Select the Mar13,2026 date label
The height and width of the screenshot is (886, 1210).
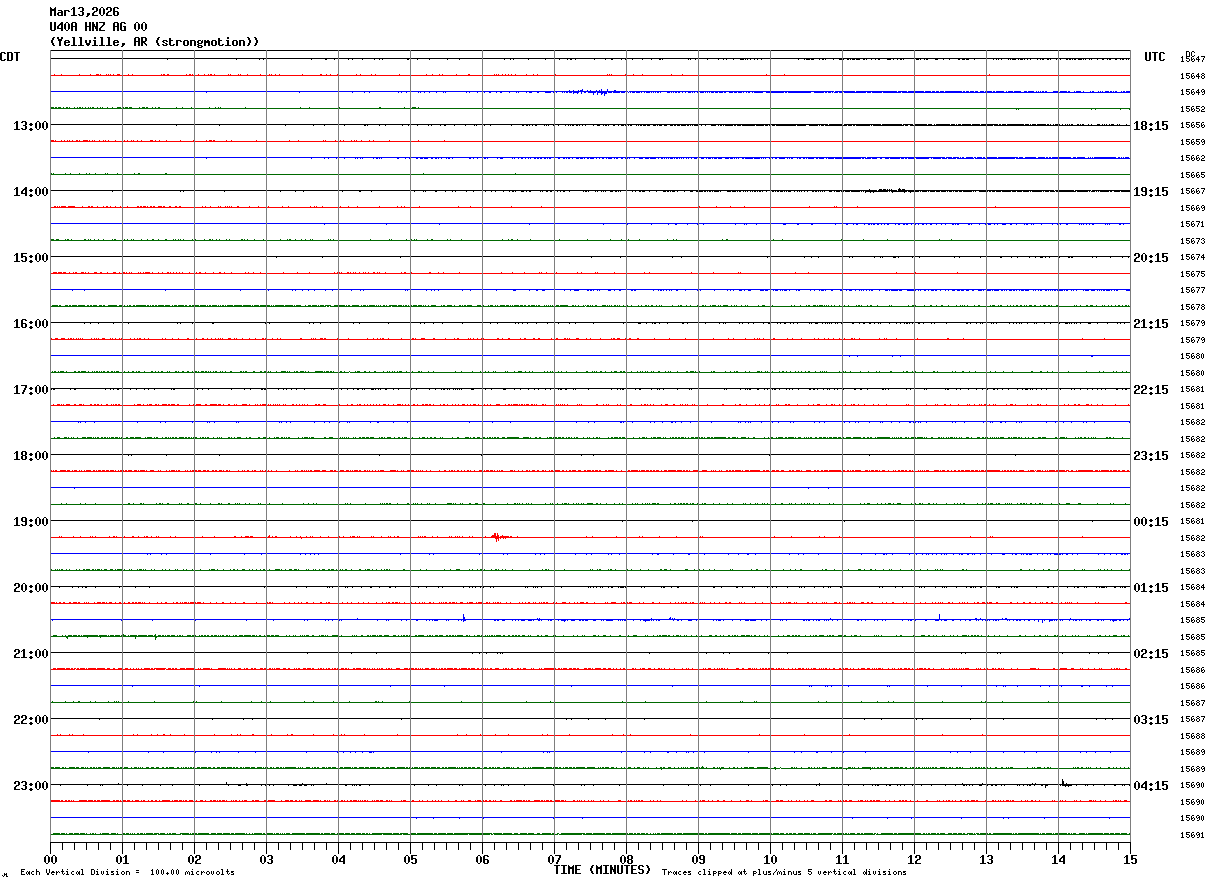click(84, 12)
